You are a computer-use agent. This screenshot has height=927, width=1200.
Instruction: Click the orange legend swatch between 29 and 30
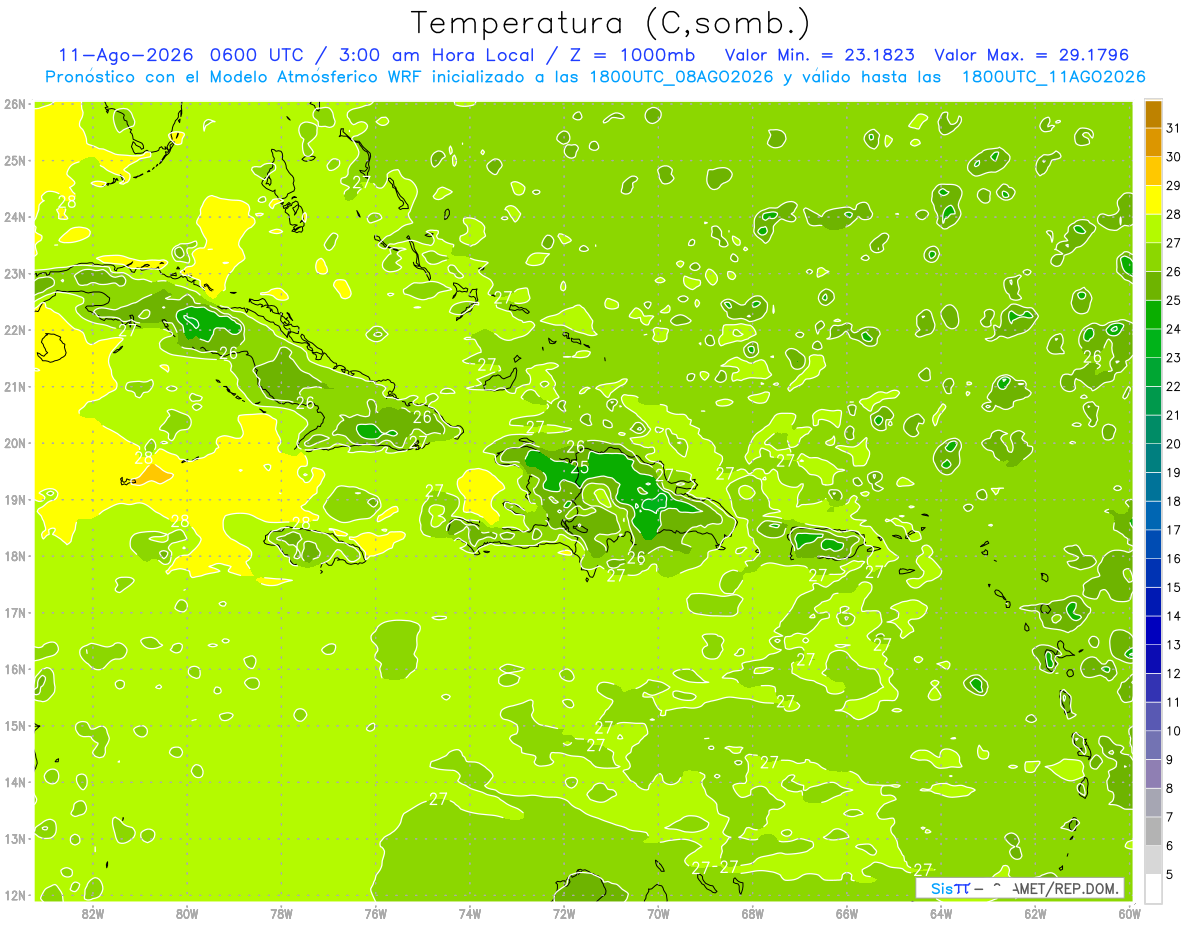[x=1154, y=171]
